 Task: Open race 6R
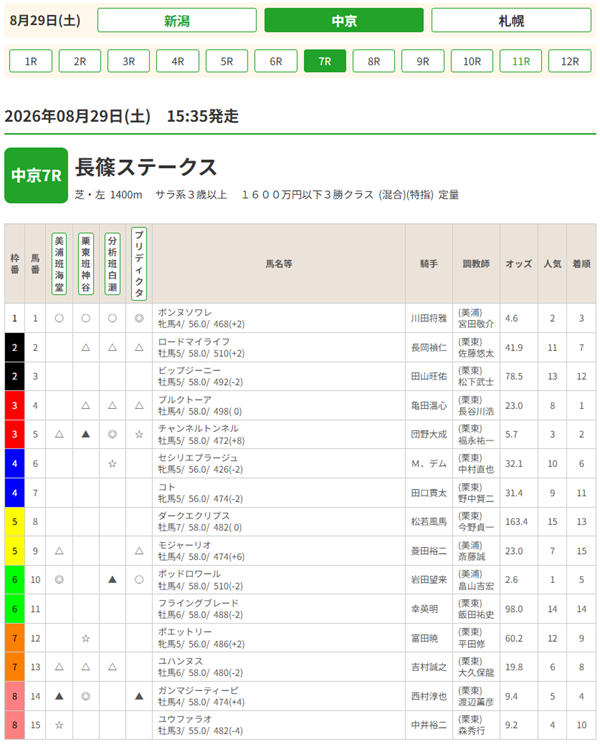point(276,61)
